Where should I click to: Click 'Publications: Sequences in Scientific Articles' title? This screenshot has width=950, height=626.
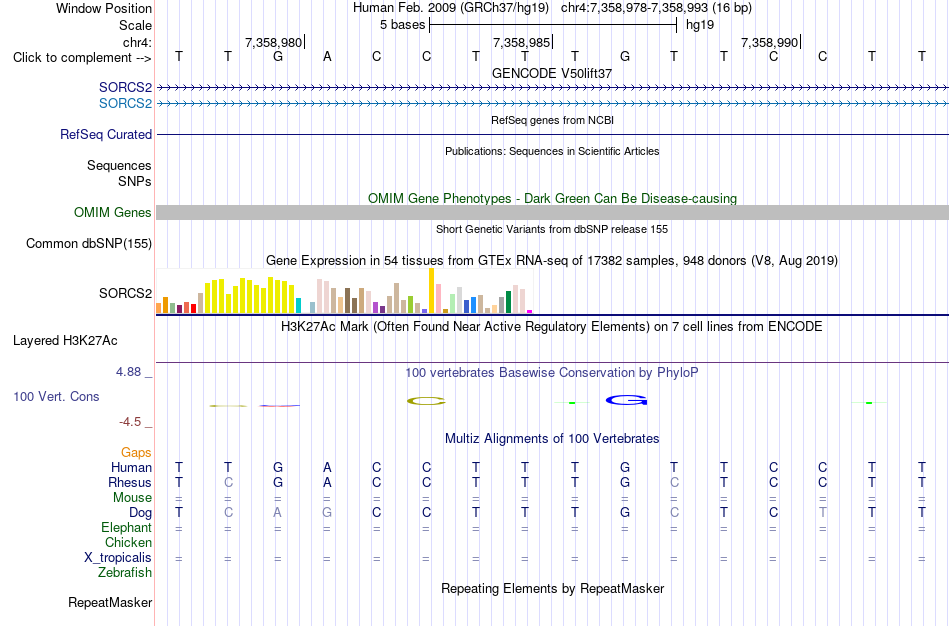(552, 151)
